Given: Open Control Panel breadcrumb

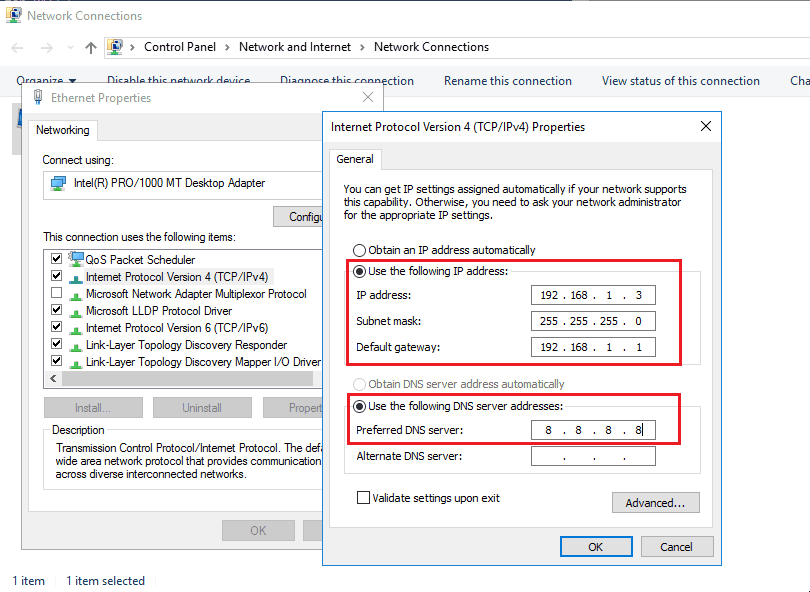Looking at the screenshot, I should (x=180, y=47).
